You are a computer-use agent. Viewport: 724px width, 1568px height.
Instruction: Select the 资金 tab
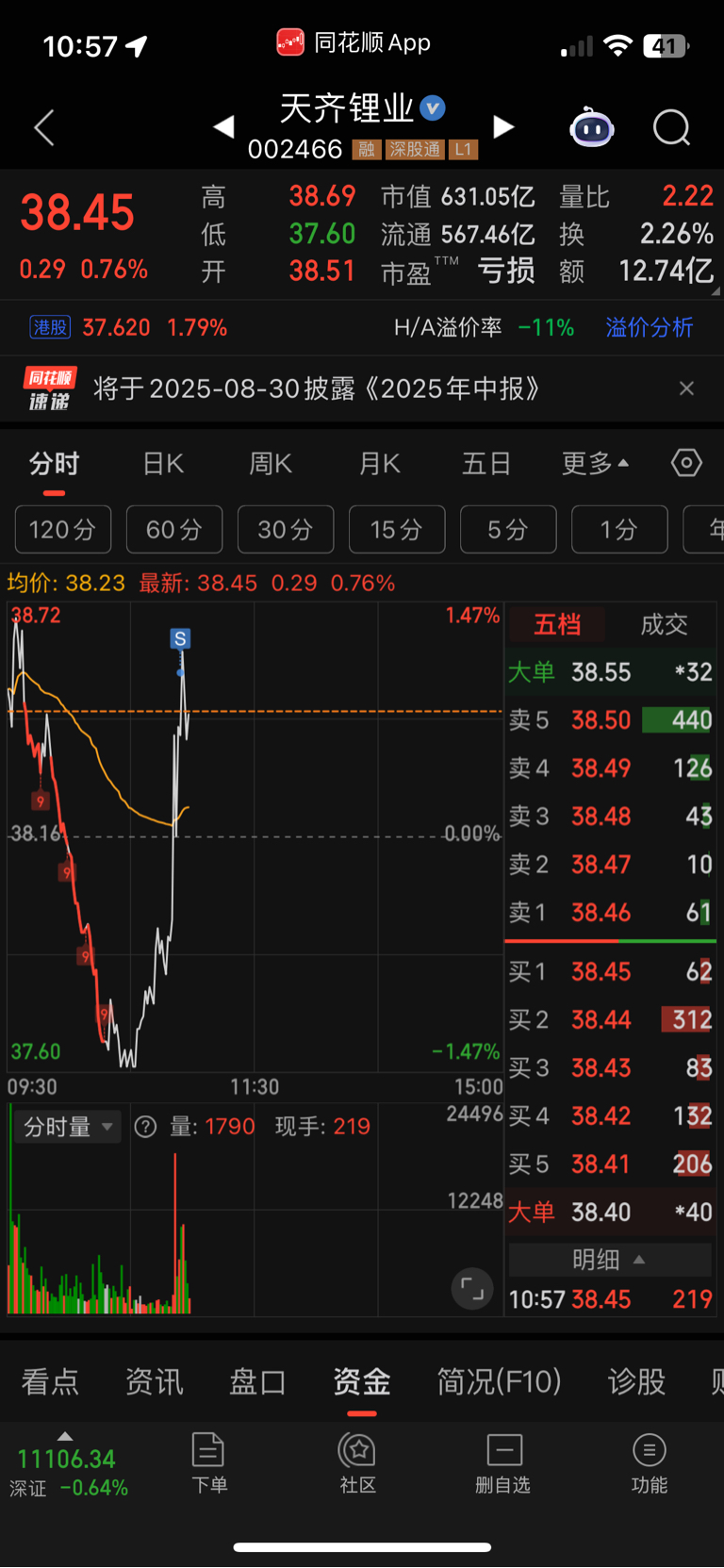point(362,1382)
